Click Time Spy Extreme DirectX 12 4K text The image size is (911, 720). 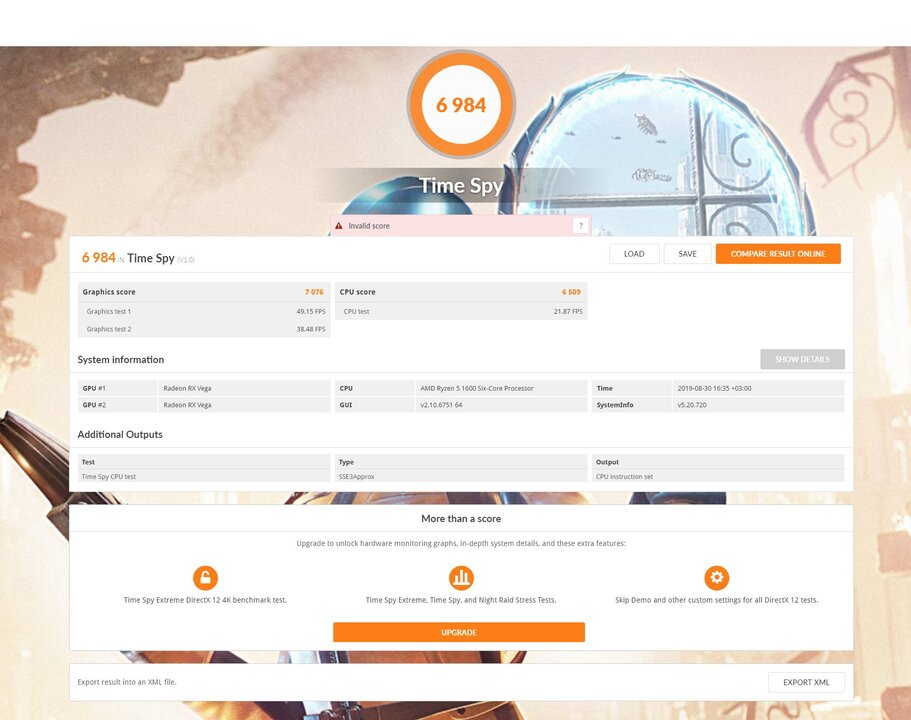click(205, 600)
